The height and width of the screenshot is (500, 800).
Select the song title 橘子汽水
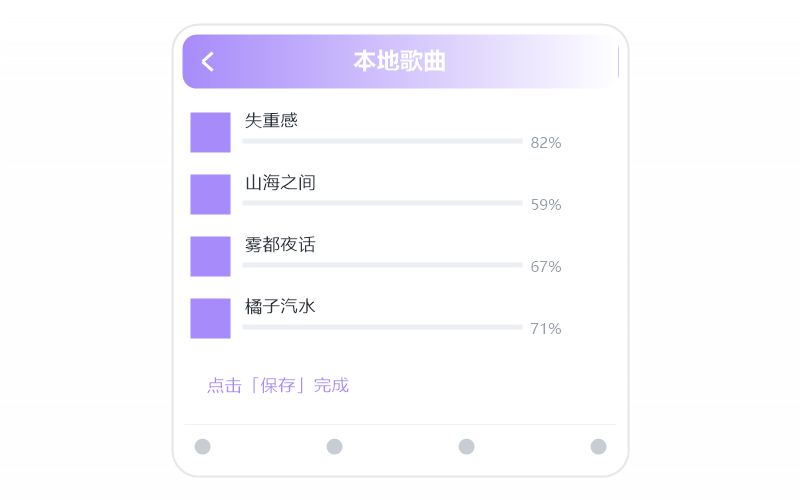[280, 306]
